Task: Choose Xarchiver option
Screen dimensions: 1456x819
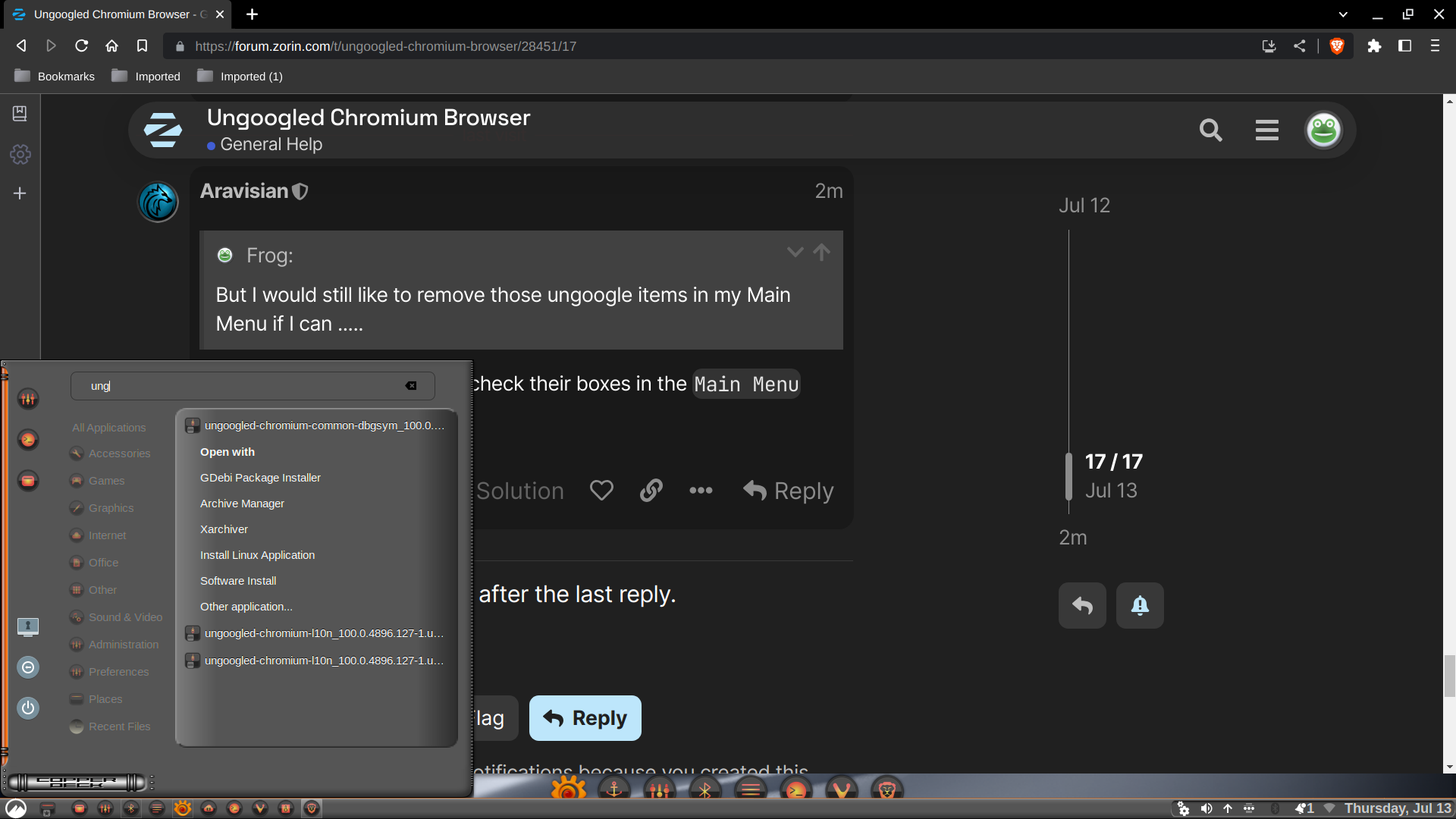Action: coord(224,529)
